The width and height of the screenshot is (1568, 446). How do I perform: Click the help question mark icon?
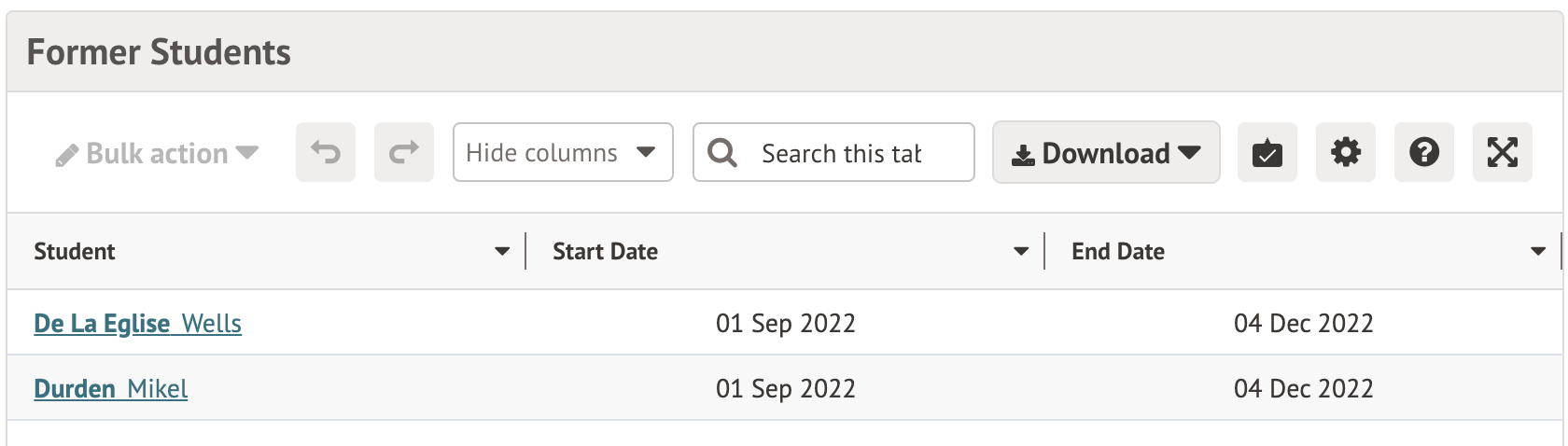point(1423,152)
